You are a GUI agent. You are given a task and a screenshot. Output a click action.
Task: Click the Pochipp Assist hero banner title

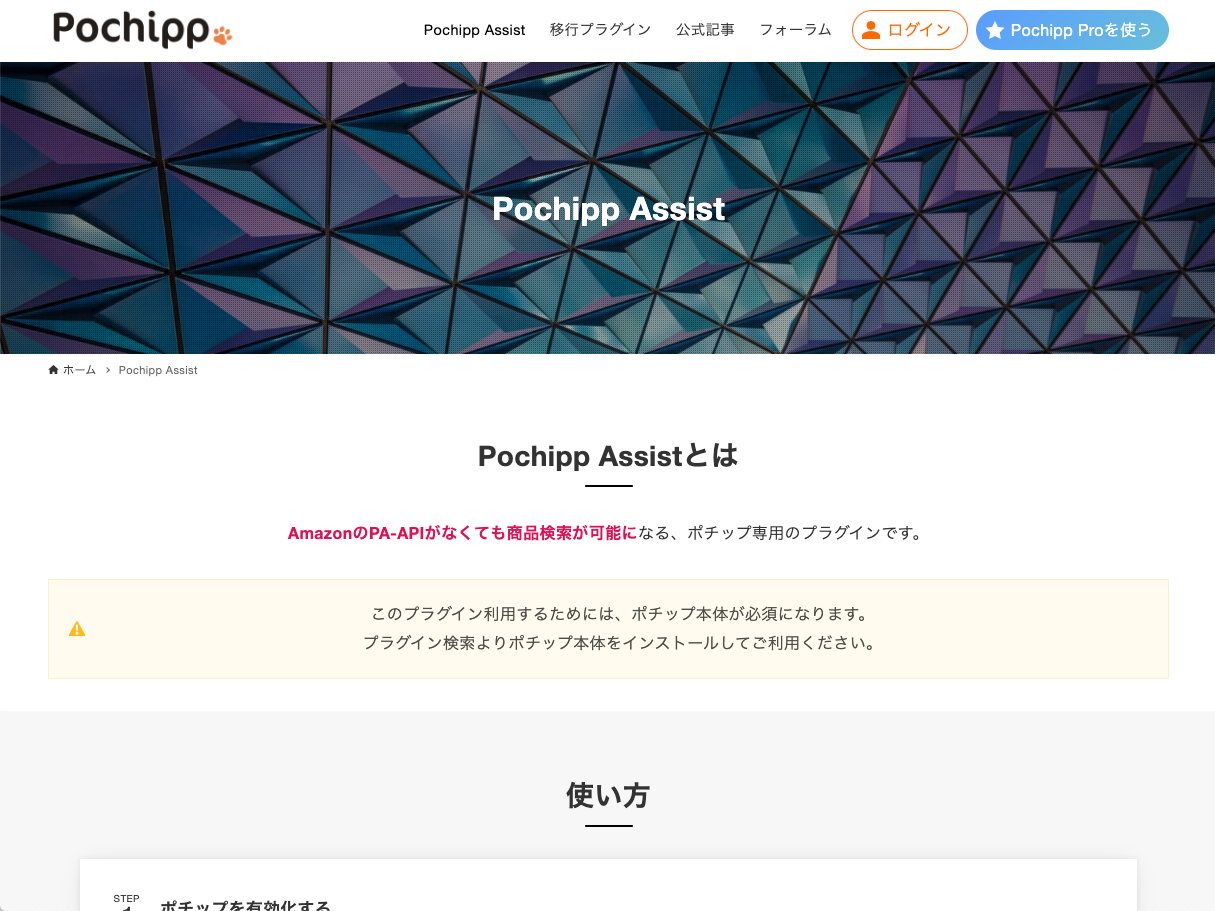point(608,209)
